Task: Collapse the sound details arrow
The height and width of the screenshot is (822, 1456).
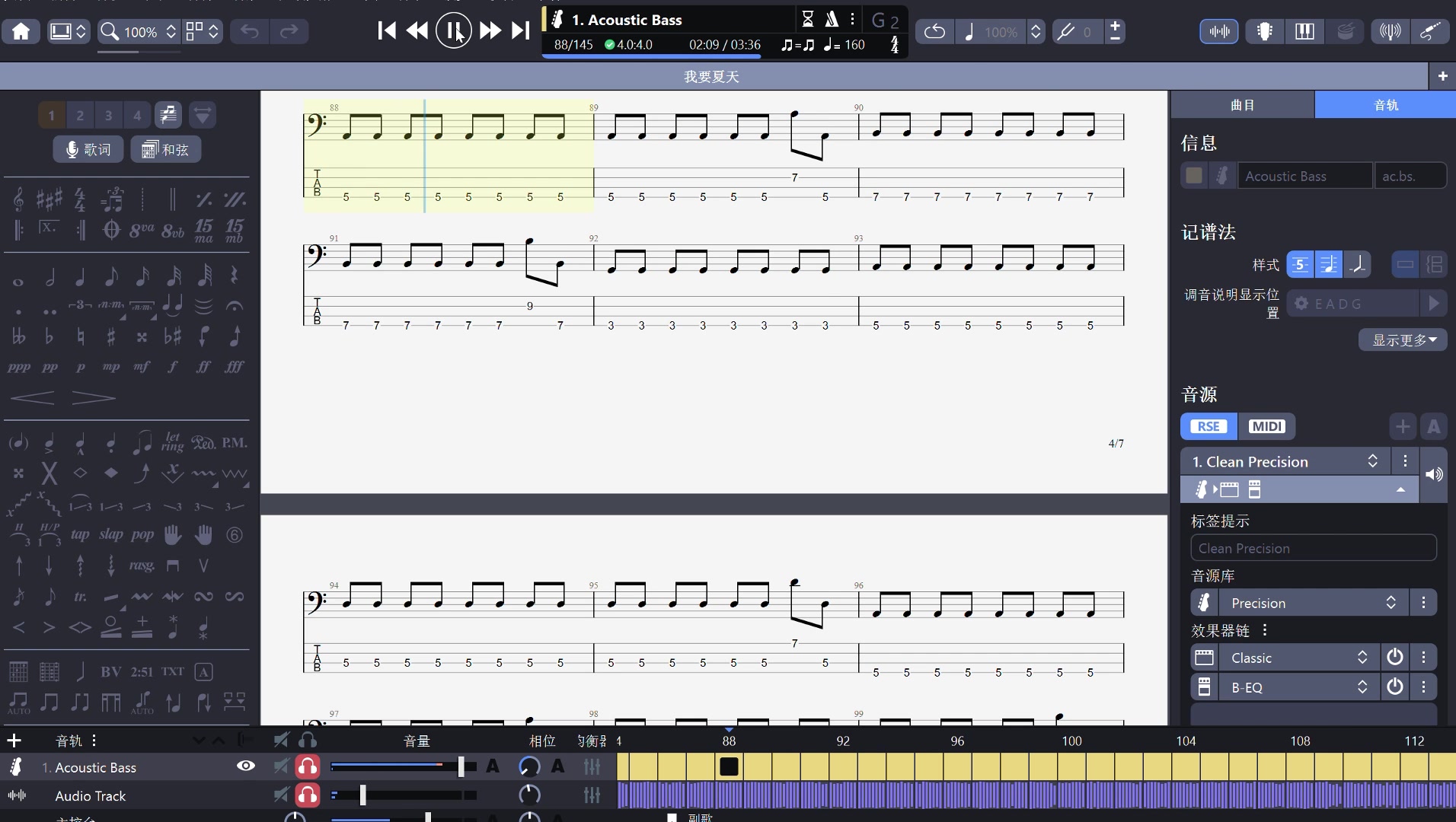Action: click(1400, 489)
